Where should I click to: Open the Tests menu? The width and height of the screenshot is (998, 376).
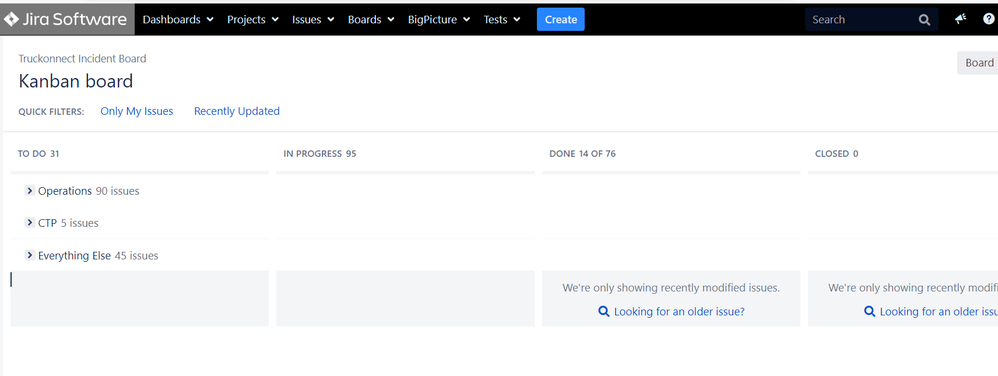tap(502, 20)
